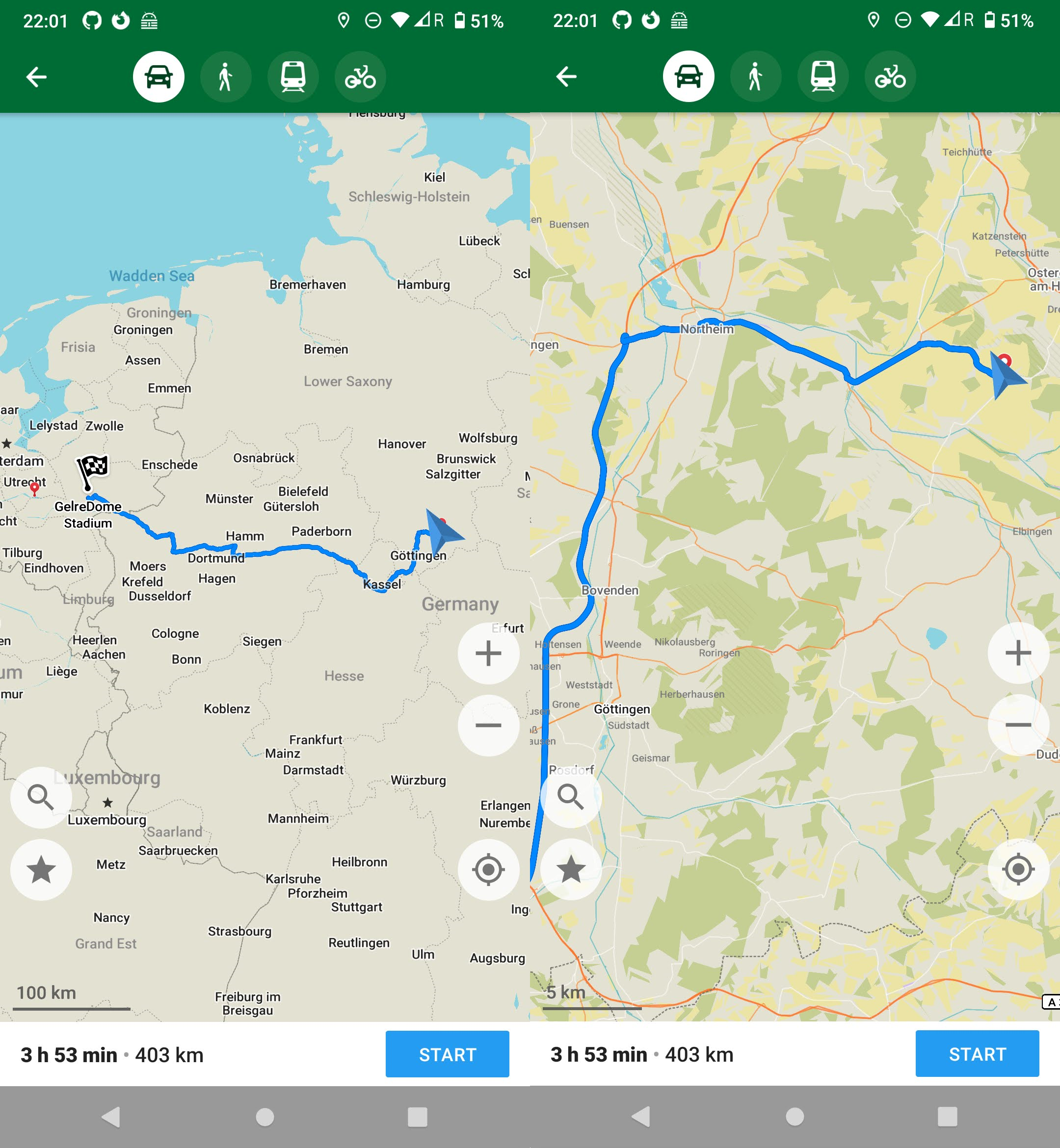This screenshot has width=1060, height=1148.
Task: Switch to pedestrian mode on the right screen
Action: click(x=756, y=76)
